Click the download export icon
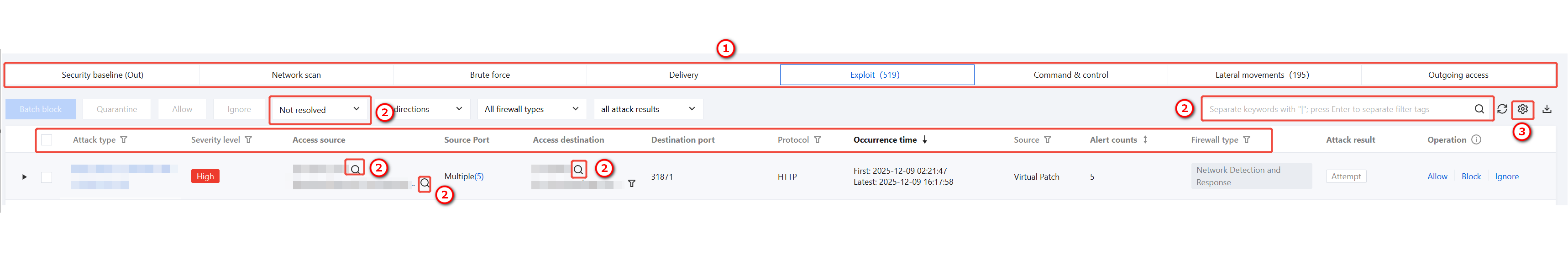Screen dimensions: 1568x262 [1547, 109]
